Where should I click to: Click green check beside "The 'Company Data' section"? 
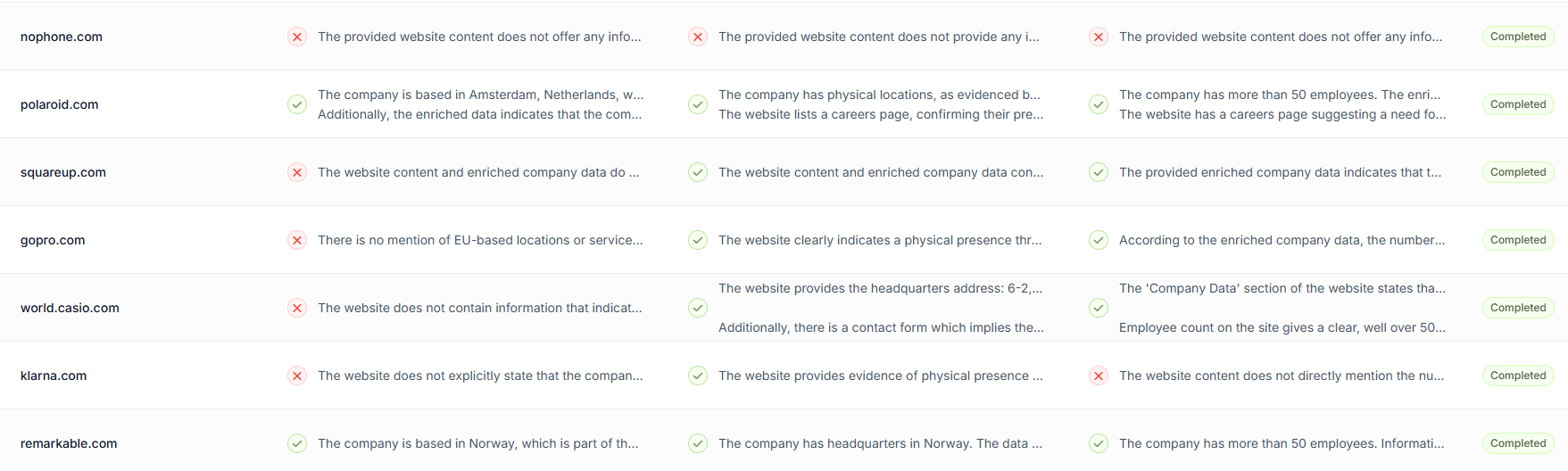pos(1099,308)
